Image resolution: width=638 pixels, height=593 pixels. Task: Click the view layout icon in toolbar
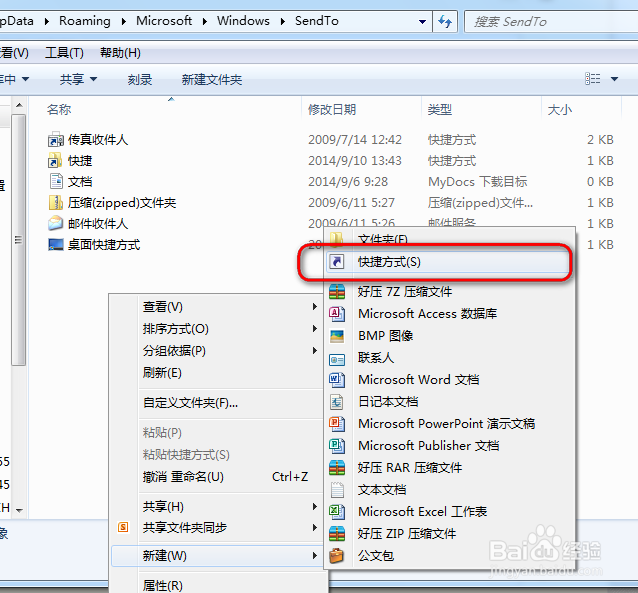[592, 79]
